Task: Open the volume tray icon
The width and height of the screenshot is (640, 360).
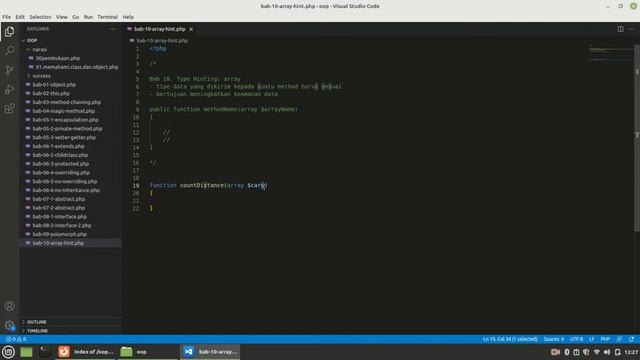Action: pos(607,352)
